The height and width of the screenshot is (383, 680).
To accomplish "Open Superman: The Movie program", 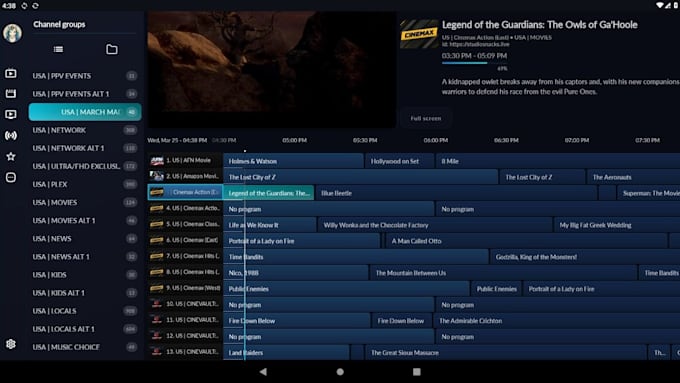I will 648,193.
